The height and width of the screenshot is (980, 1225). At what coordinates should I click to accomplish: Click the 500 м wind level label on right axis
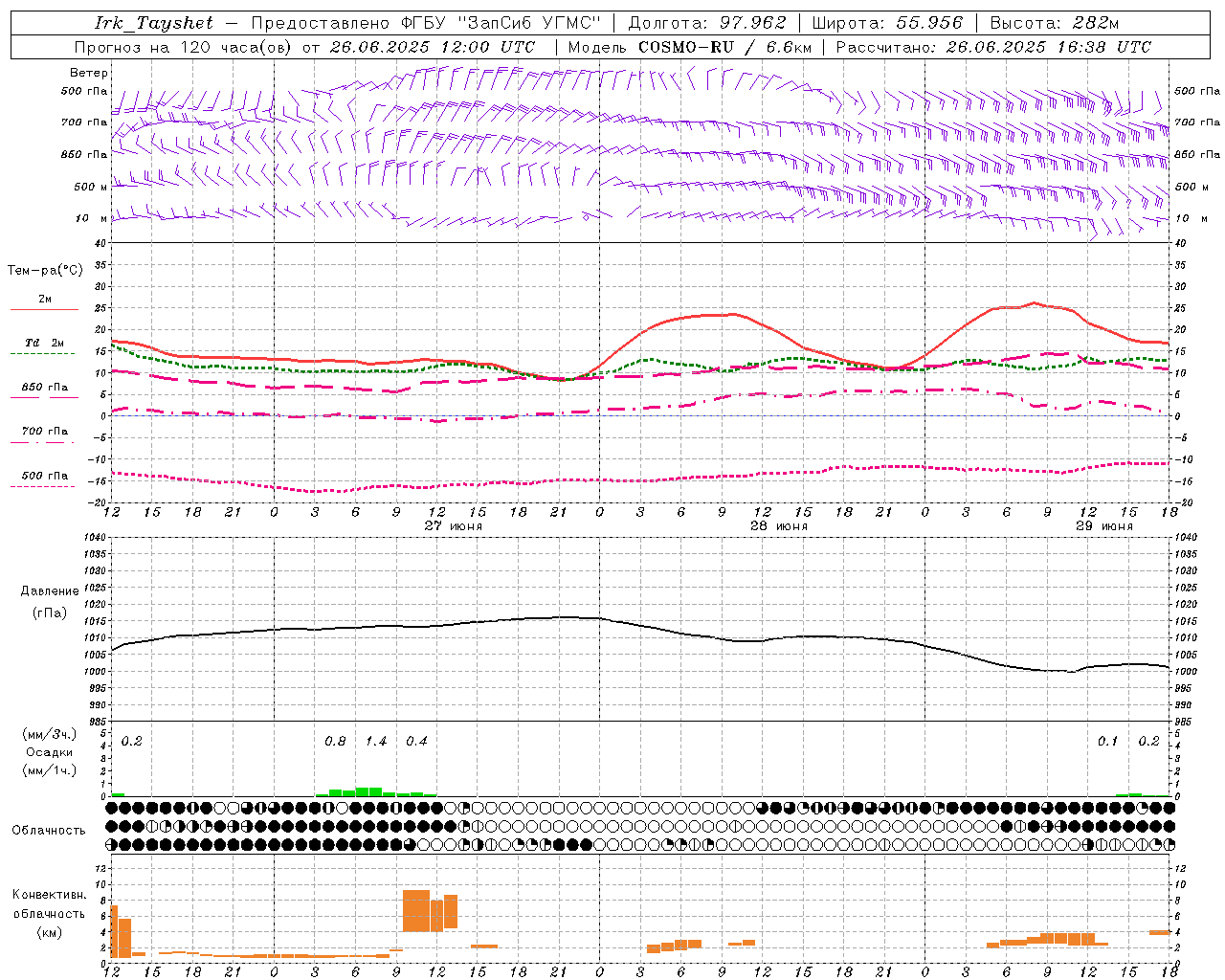point(1193,187)
